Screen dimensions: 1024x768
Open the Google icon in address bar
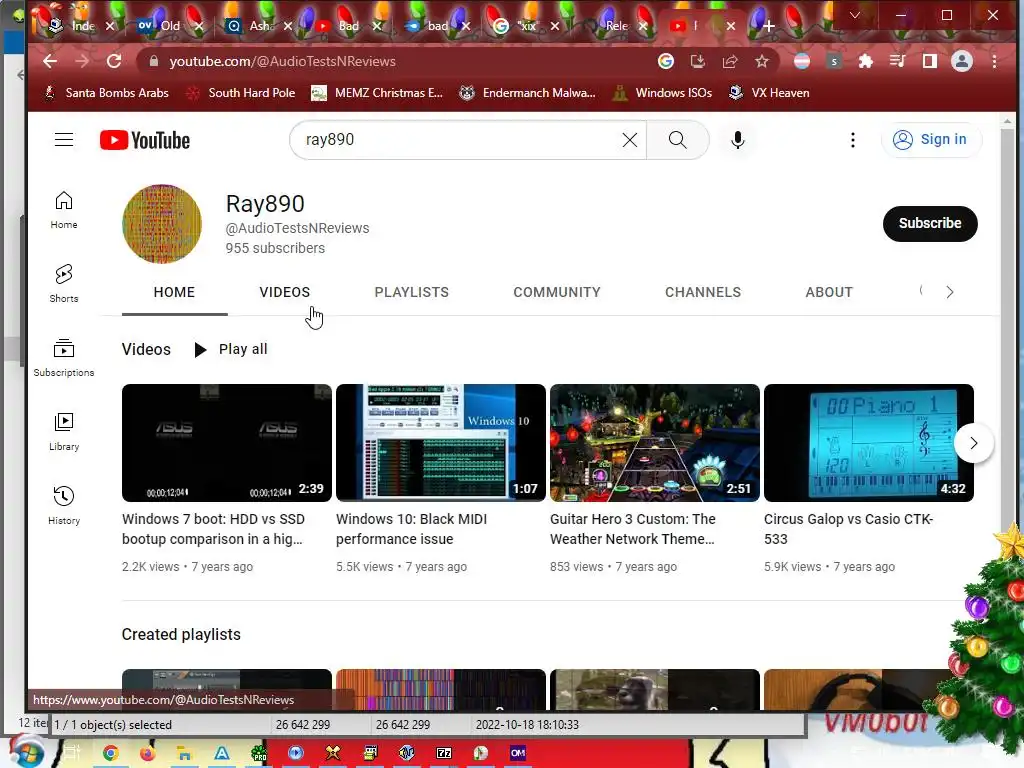665,61
